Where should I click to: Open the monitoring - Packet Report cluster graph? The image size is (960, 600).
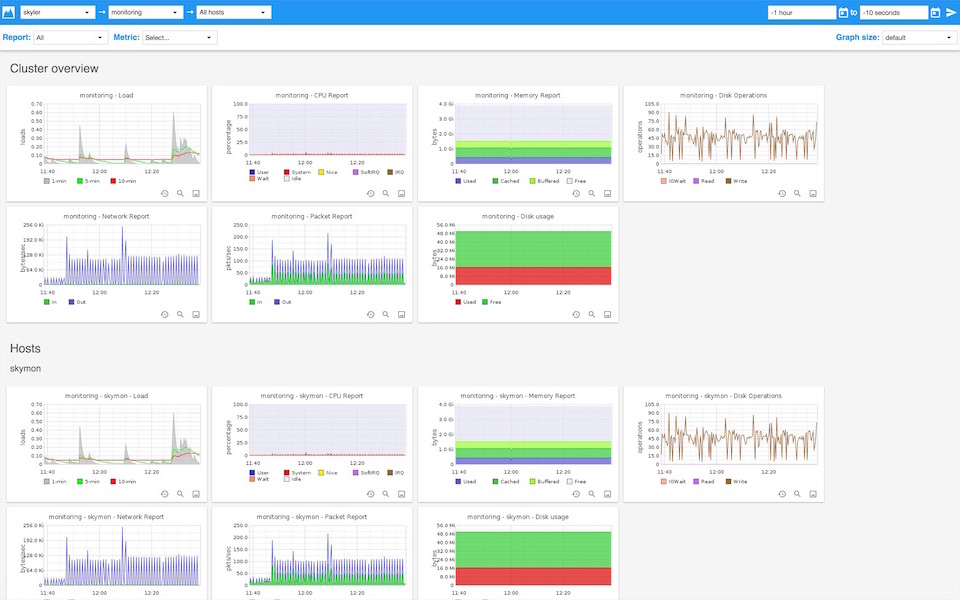click(313, 259)
